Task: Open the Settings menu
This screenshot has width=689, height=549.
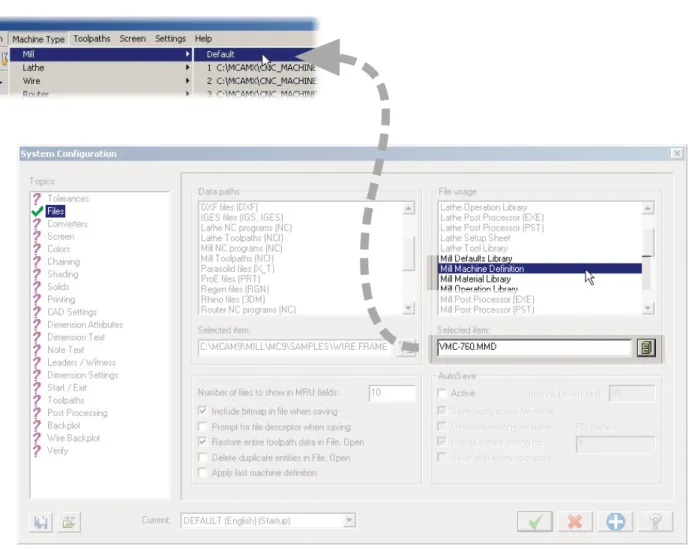Action: [x=170, y=39]
